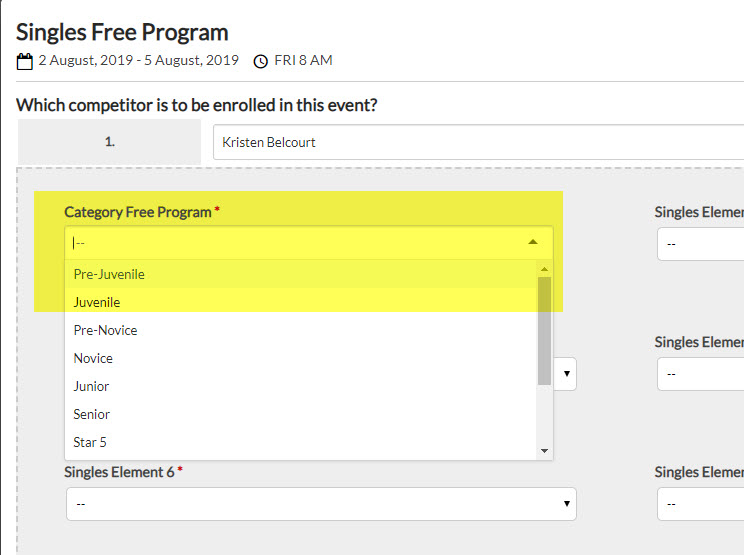
Task: Collapse the Category Free Program dropdown arrow
Action: click(533, 242)
